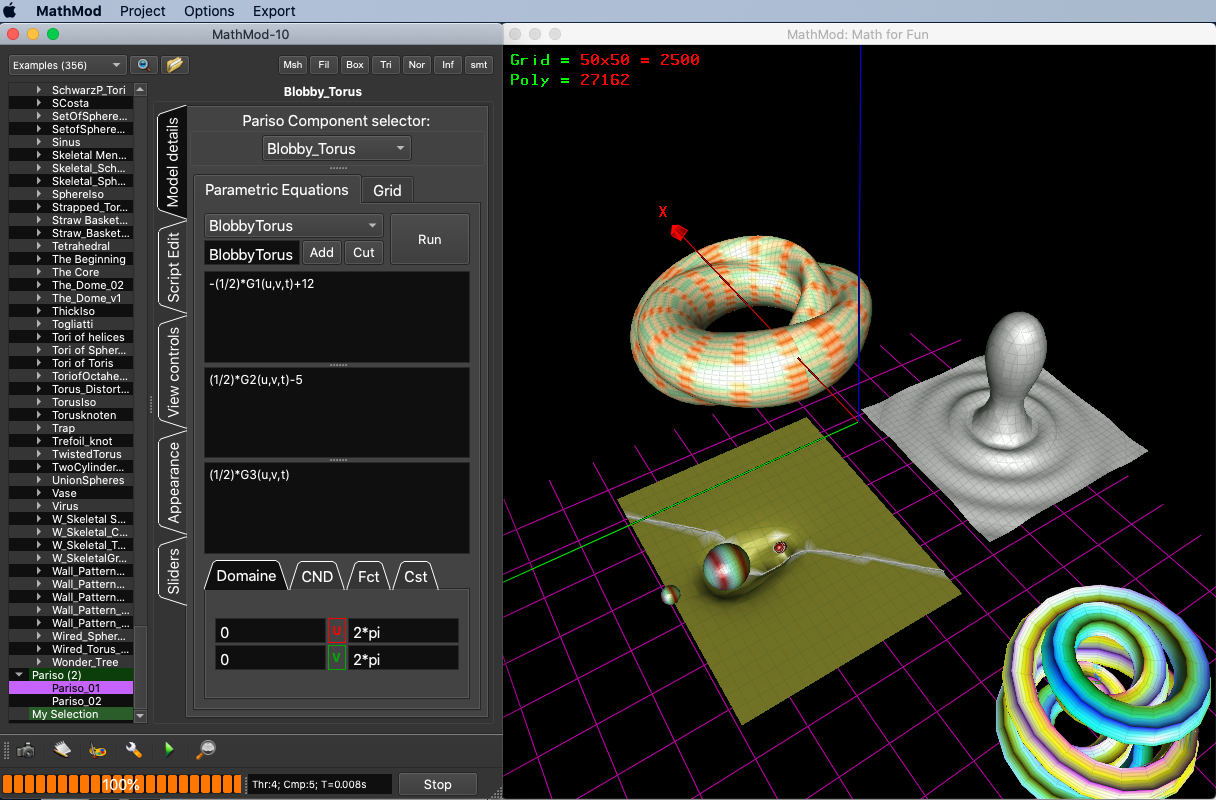This screenshot has width=1216, height=800.
Task: Run the model with the green play icon
Action: (169, 750)
